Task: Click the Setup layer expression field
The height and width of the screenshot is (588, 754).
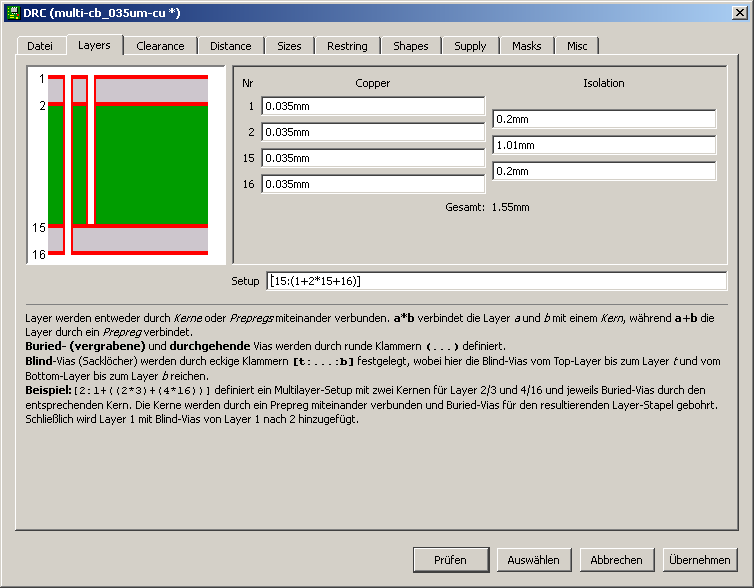Action: 497,281
